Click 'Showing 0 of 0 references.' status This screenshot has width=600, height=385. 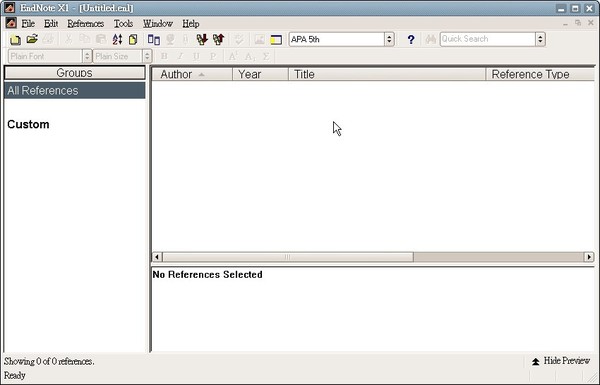(x=49, y=361)
